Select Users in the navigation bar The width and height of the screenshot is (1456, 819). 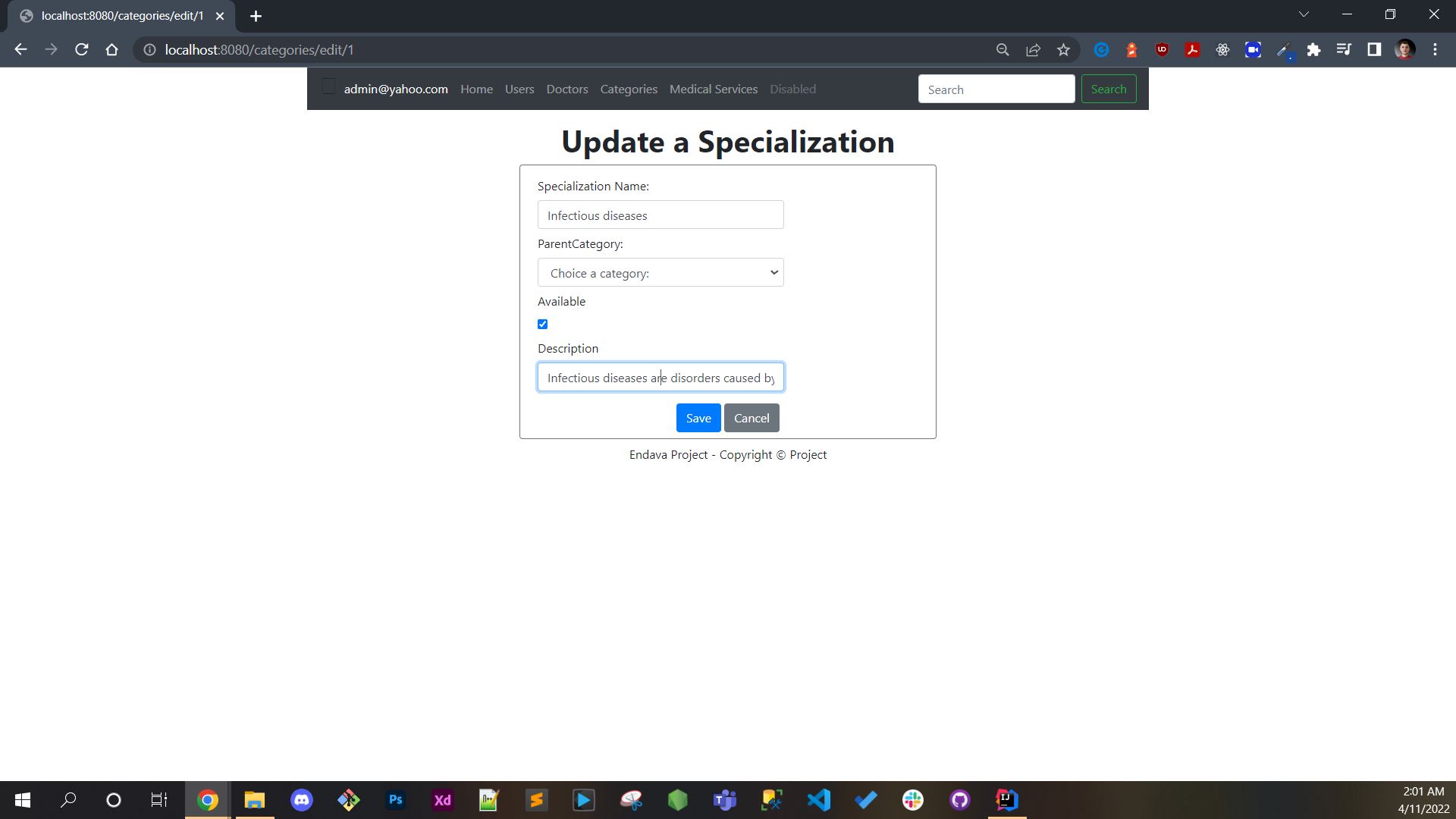pos(519,89)
